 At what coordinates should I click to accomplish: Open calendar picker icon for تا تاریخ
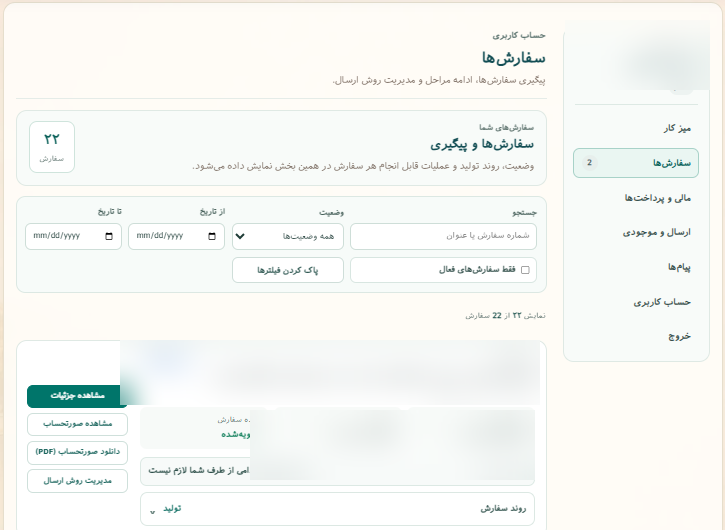[x=109, y=236]
